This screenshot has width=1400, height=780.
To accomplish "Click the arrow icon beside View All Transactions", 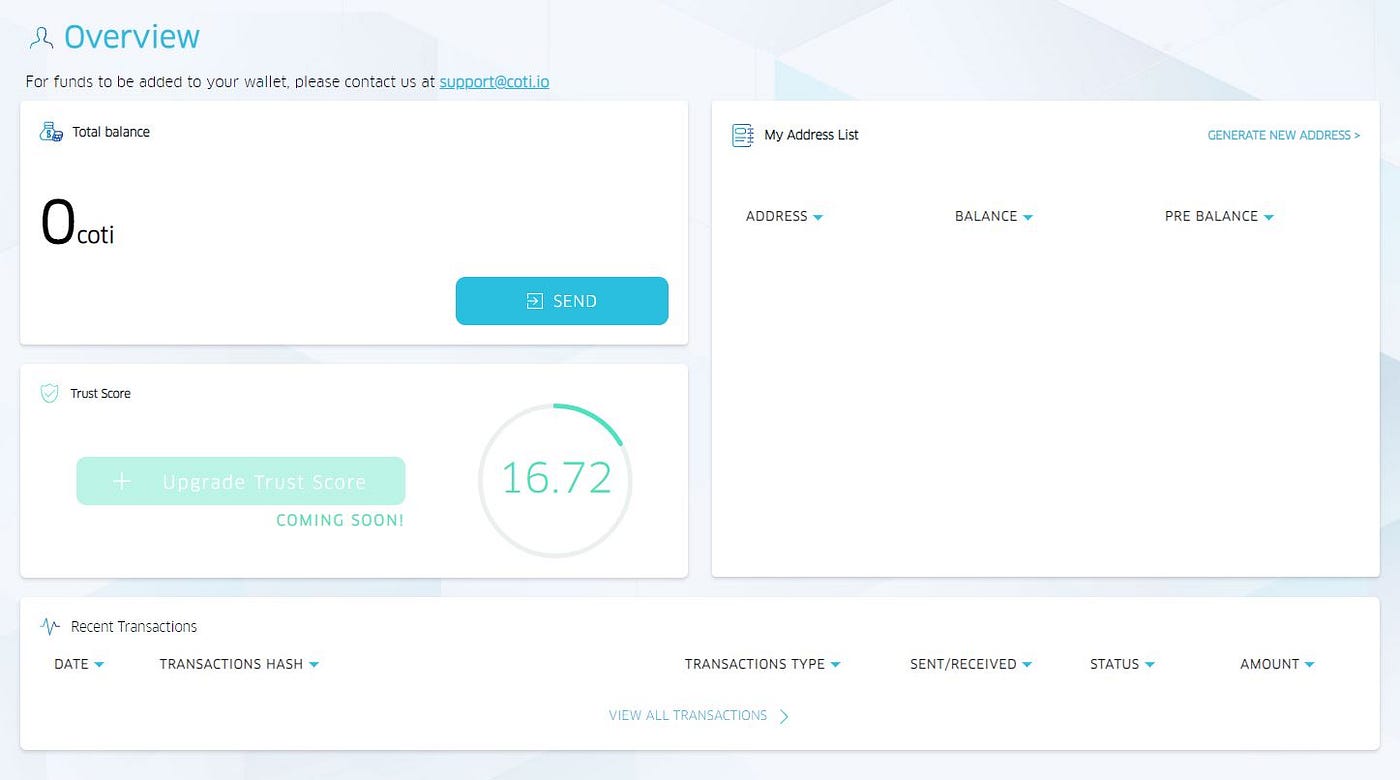I will pyautogui.click(x=784, y=716).
